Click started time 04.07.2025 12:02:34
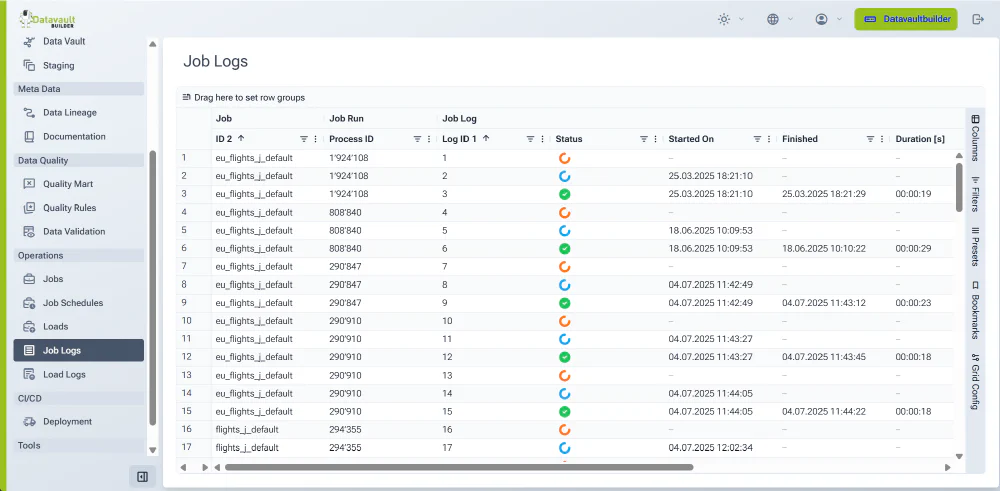This screenshot has height=491, width=1000. (x=710, y=448)
